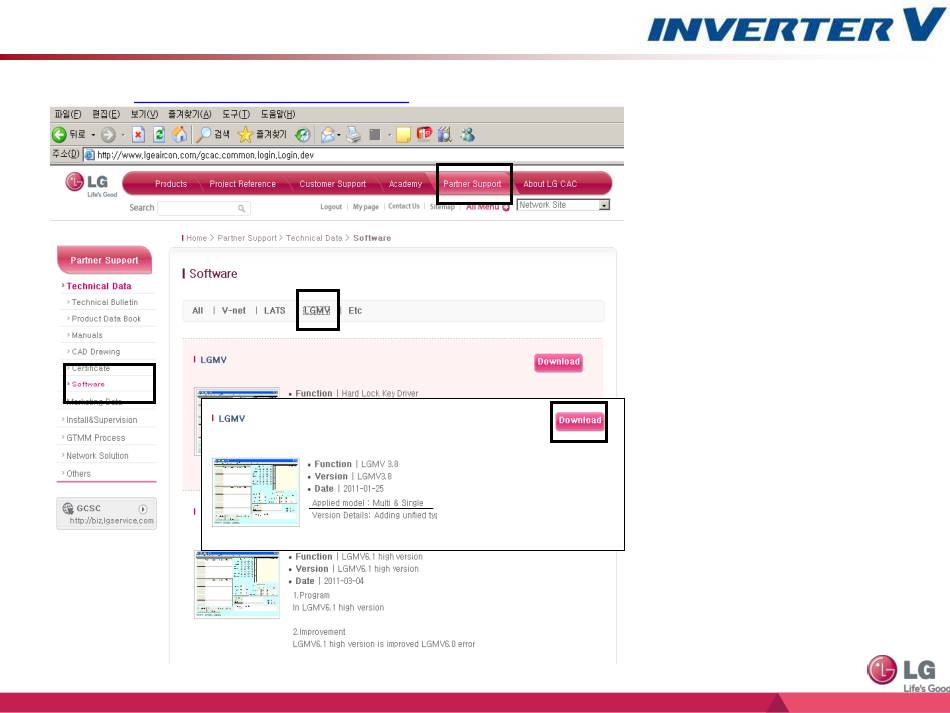Open Software in the sidebar
Screen dimensions: 950x713
click(88, 384)
